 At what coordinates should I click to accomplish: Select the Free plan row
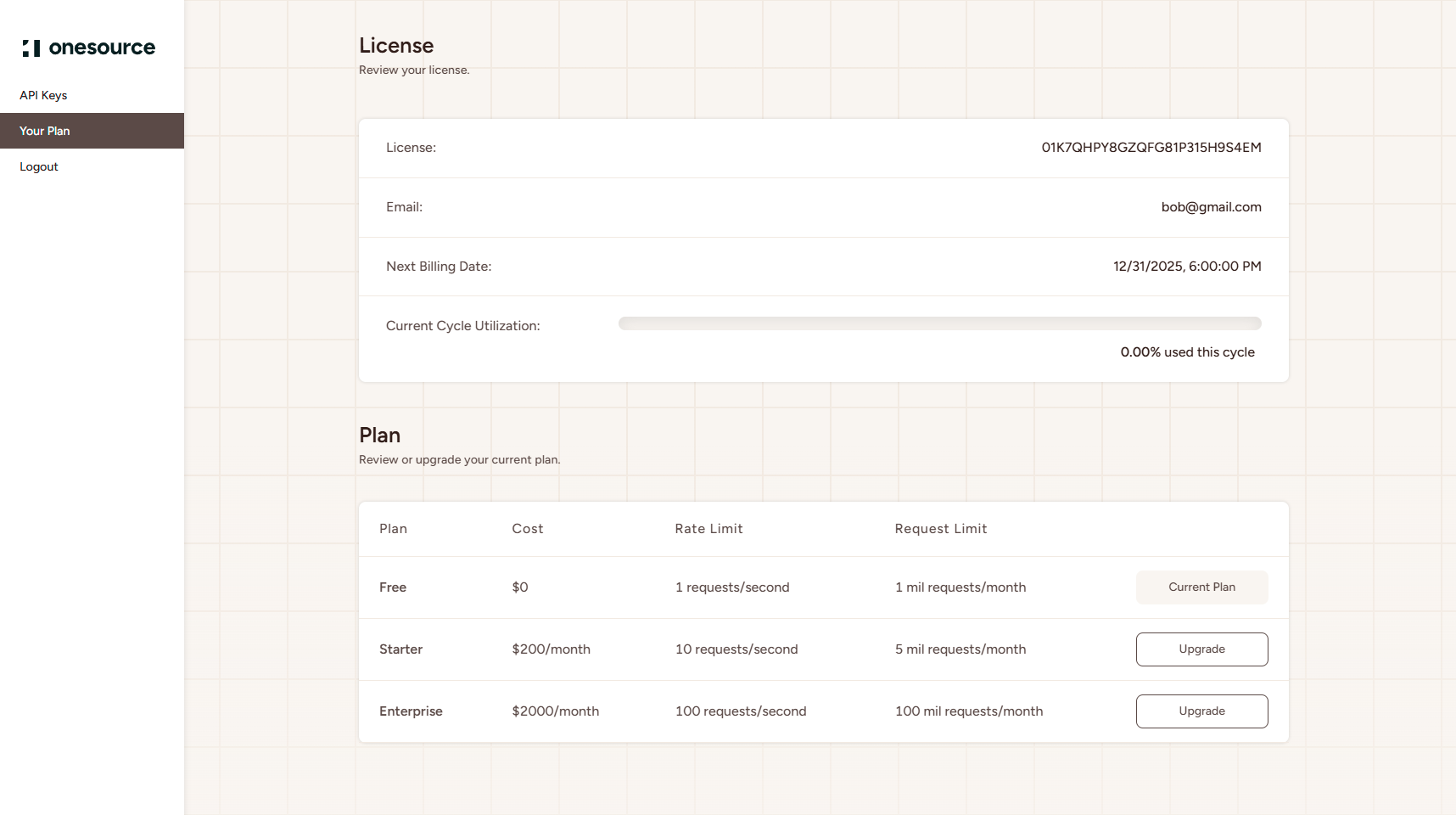(x=594, y=587)
